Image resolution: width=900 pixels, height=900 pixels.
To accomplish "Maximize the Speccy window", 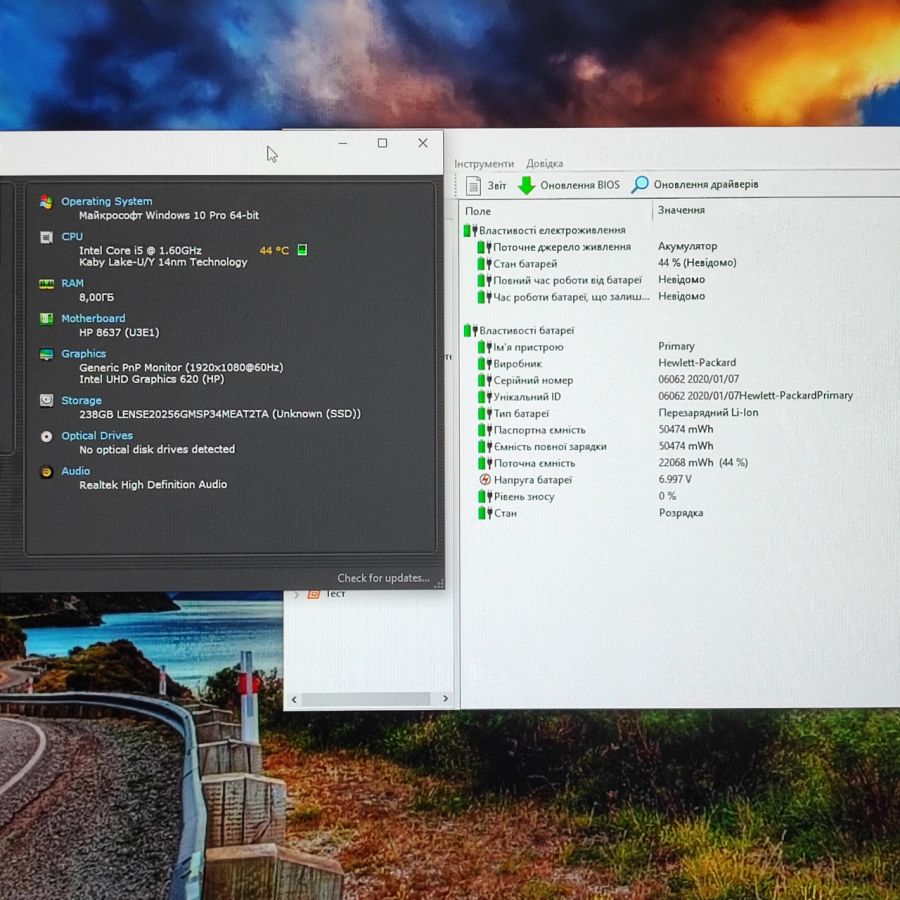I will [x=382, y=143].
